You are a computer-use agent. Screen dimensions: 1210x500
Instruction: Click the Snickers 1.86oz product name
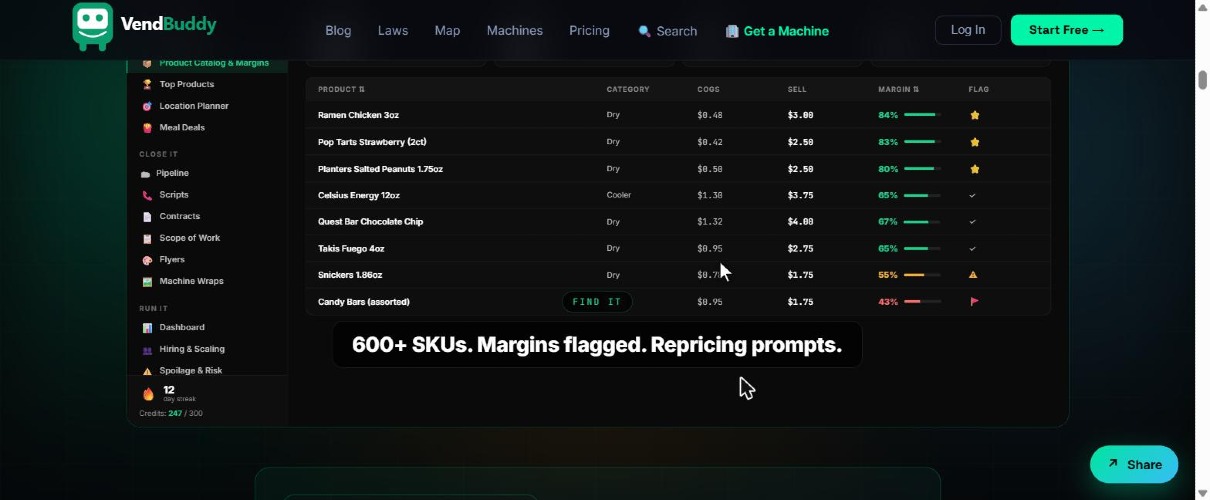(350, 275)
